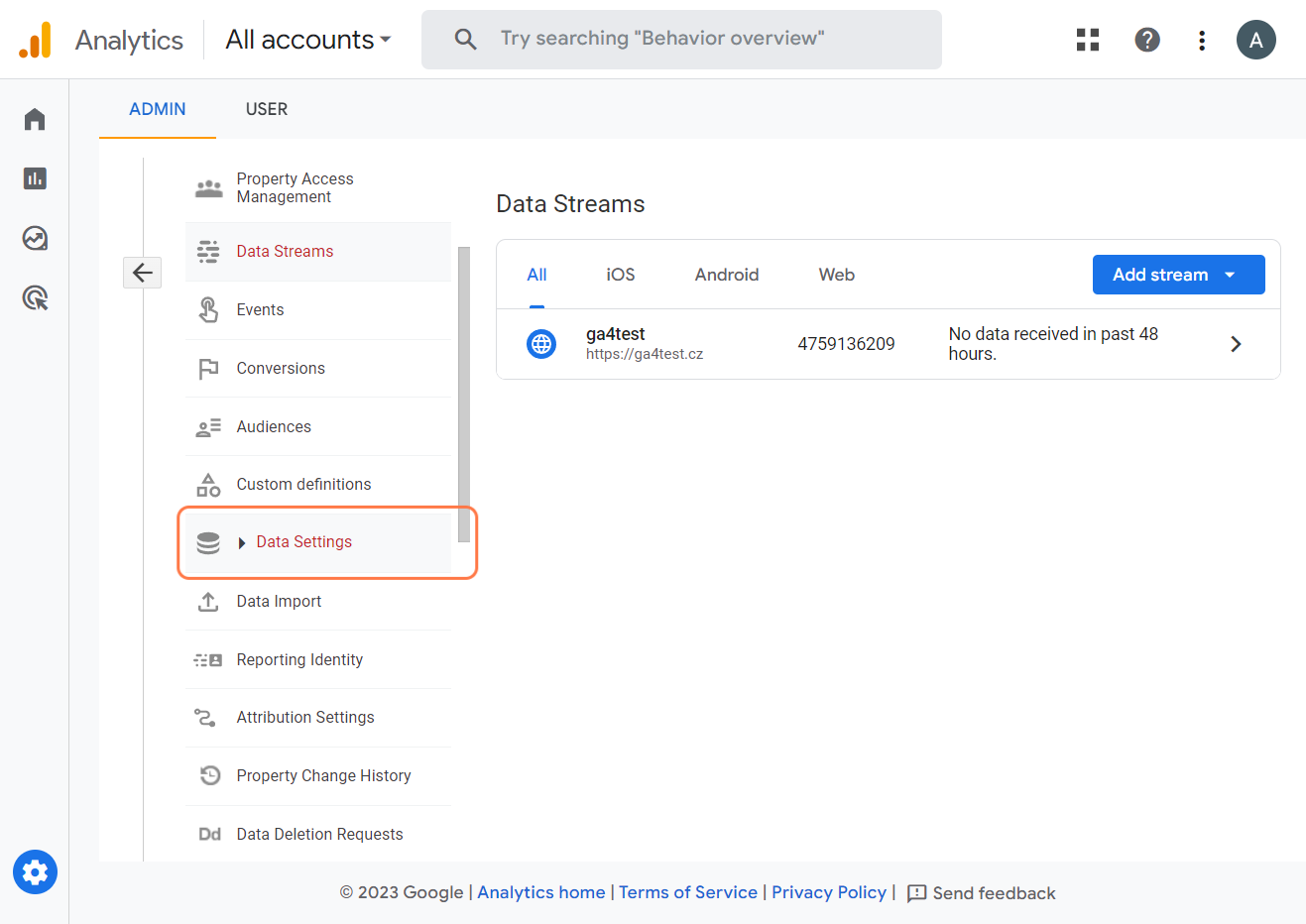Click the Data Streams menu label
This screenshot has height=924, width=1306.
[x=285, y=252]
